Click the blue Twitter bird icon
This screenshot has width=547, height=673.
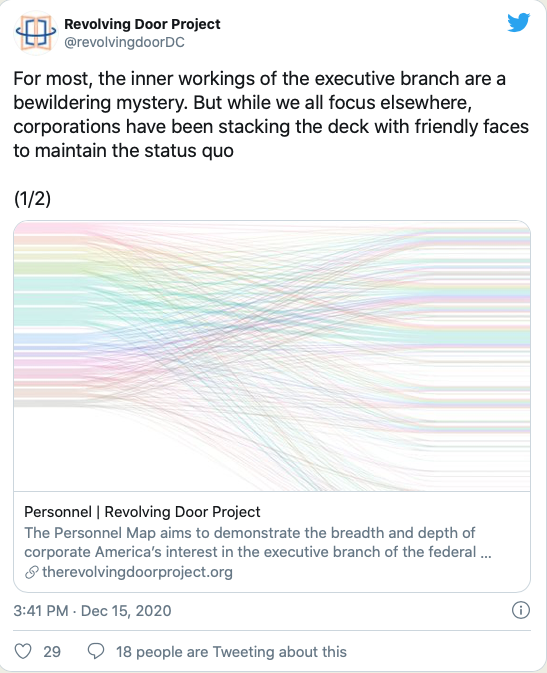click(519, 23)
